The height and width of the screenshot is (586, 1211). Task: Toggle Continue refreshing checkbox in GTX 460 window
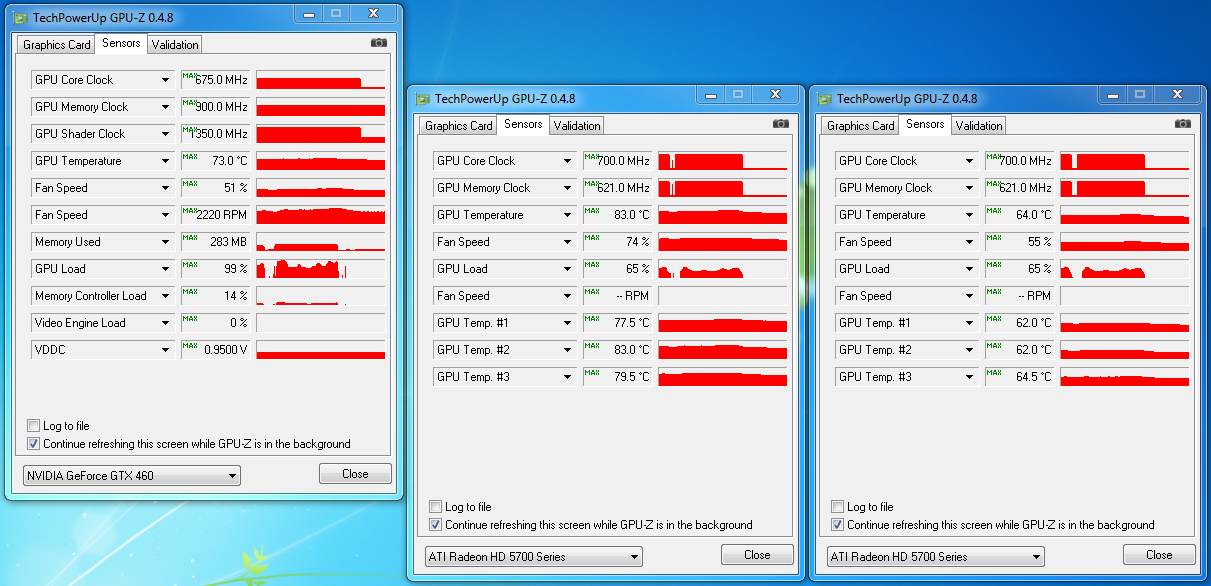pyautogui.click(x=34, y=444)
